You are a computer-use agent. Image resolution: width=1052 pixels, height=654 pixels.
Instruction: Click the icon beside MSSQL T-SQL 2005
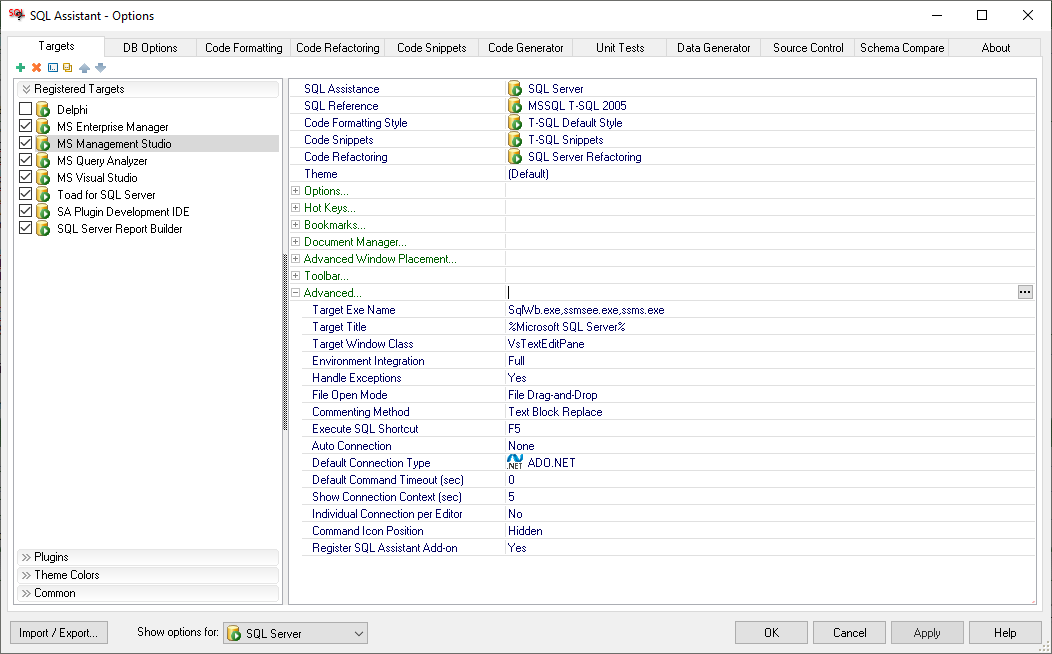pos(515,105)
